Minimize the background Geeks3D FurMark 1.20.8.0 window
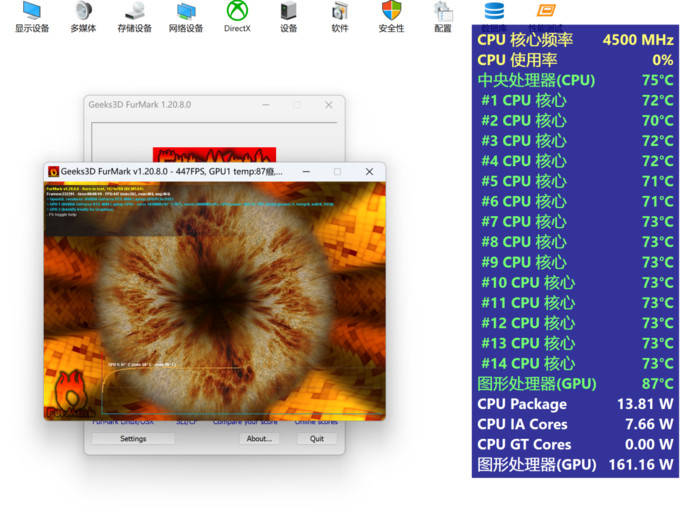Image resolution: width=700 pixels, height=518 pixels. click(266, 104)
